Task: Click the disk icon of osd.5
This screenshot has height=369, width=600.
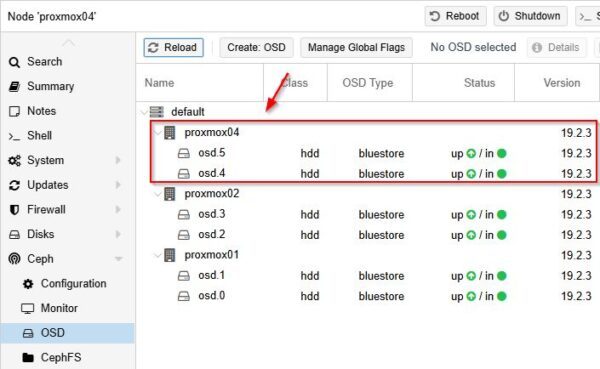Action: coord(184,153)
